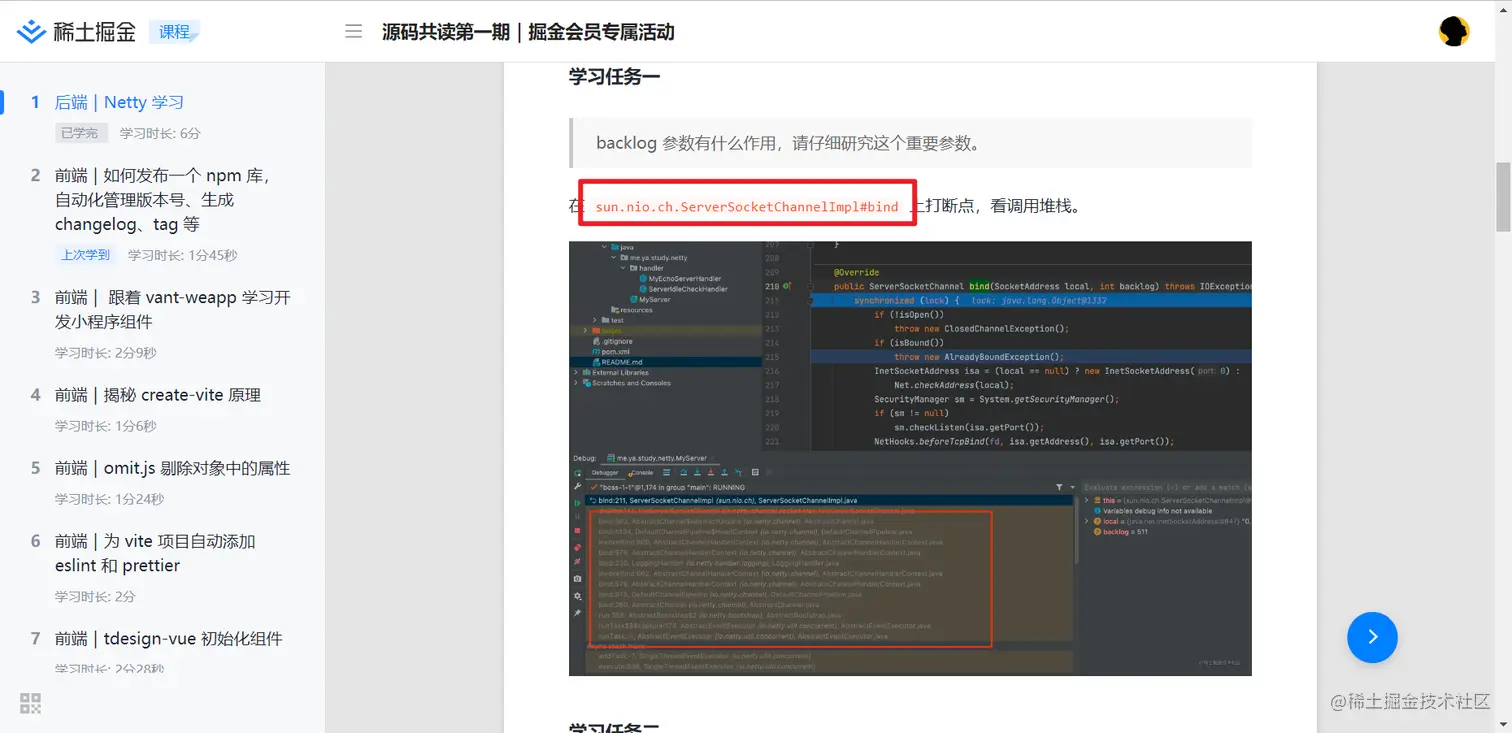Image resolution: width=1512 pixels, height=733 pixels.
Task: Click the 课程 label beside the logo
Action: pyautogui.click(x=174, y=32)
